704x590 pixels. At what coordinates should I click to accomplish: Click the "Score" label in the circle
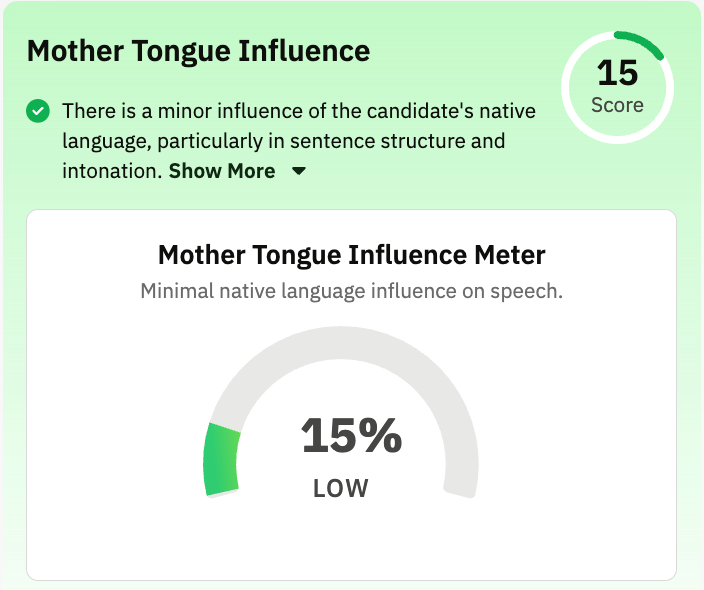617,104
